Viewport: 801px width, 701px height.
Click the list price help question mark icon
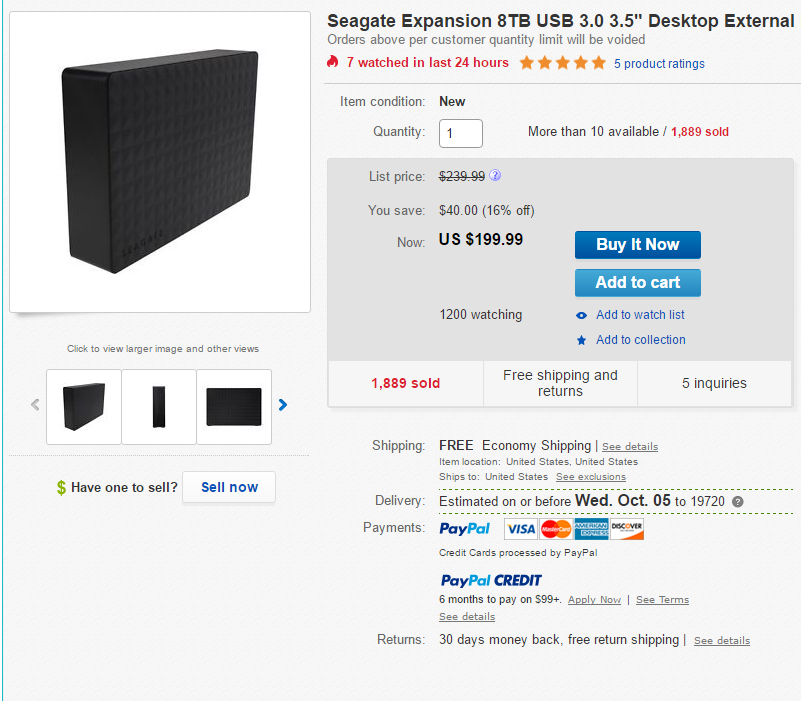point(495,176)
